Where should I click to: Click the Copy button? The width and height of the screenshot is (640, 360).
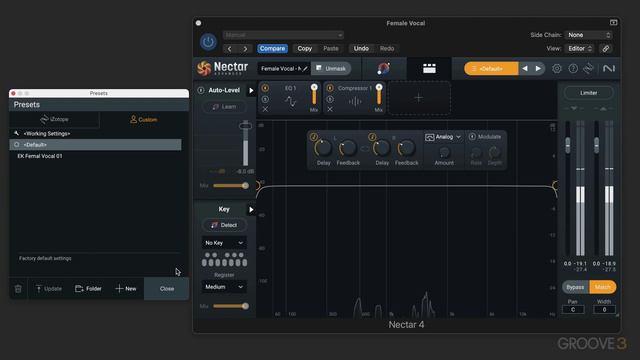[304, 49]
